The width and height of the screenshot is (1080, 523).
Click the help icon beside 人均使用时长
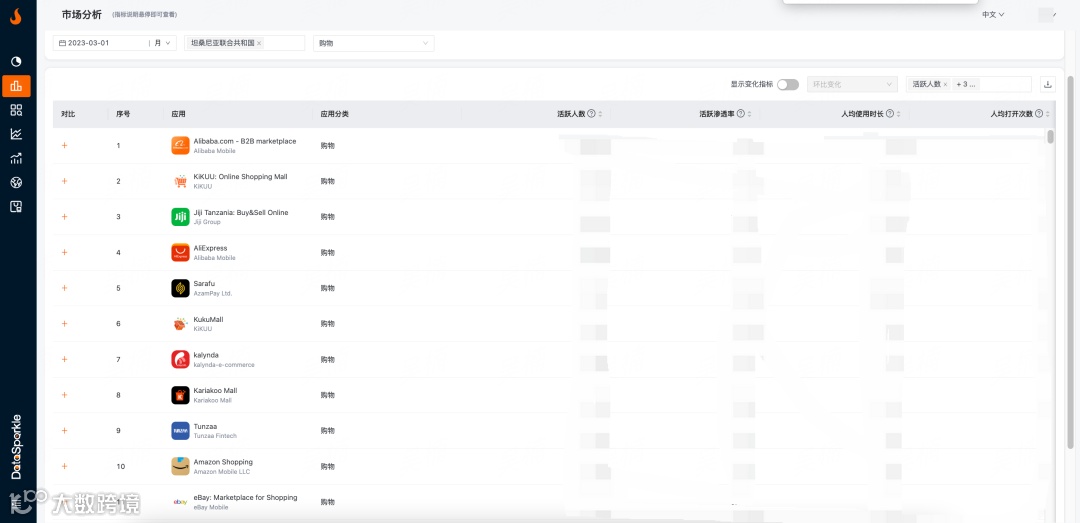click(x=890, y=114)
